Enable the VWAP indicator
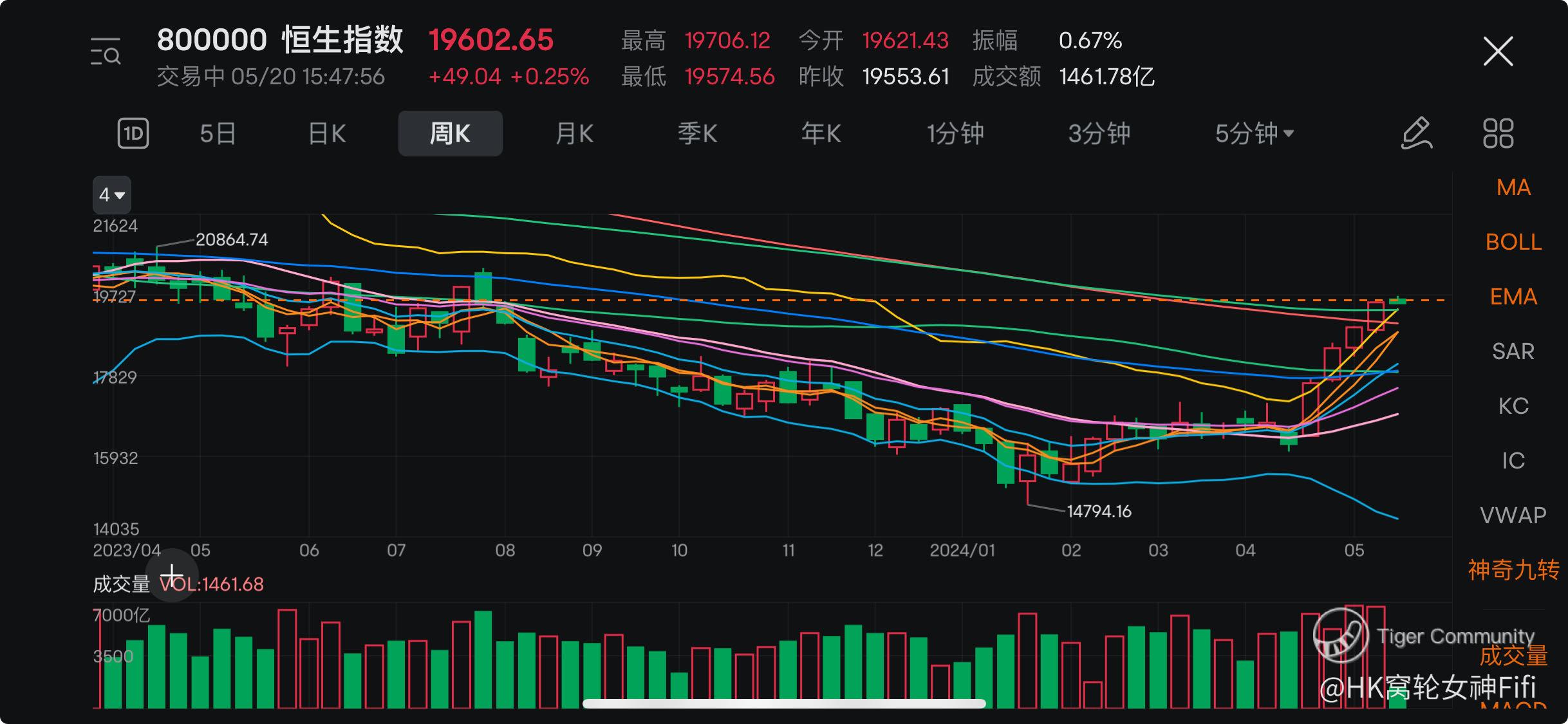 [x=1513, y=515]
